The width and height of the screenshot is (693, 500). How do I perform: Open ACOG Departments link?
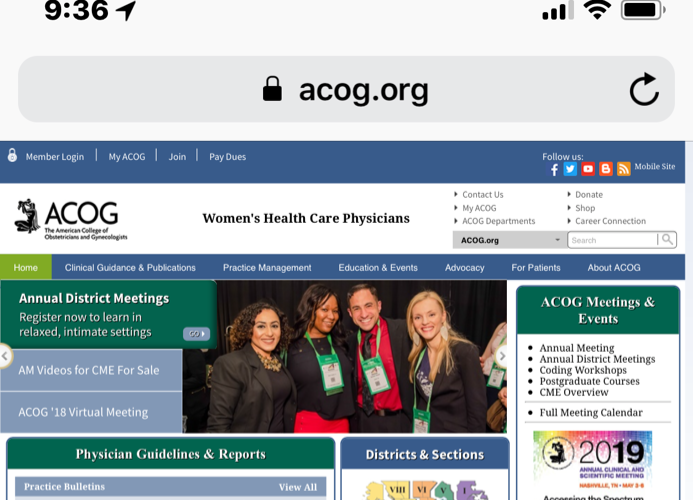click(499, 221)
